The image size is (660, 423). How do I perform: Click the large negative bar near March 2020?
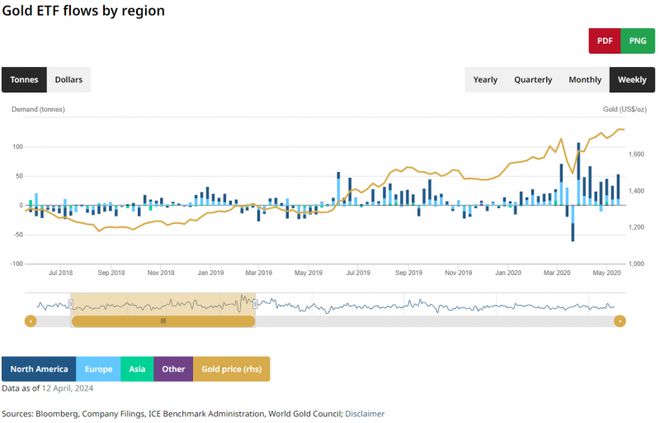click(x=573, y=223)
